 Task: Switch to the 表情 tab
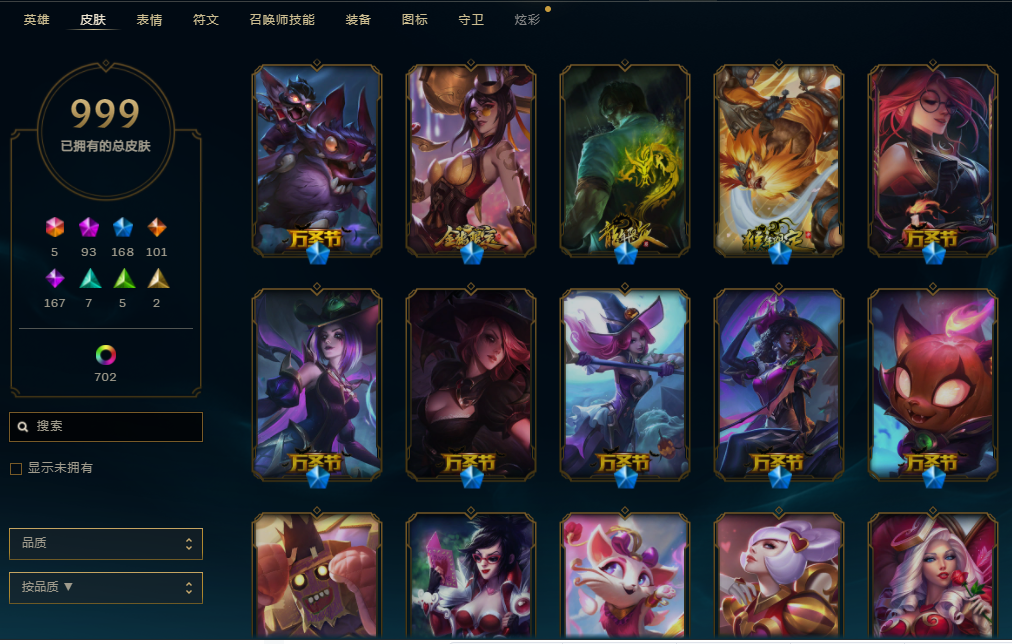tap(149, 20)
